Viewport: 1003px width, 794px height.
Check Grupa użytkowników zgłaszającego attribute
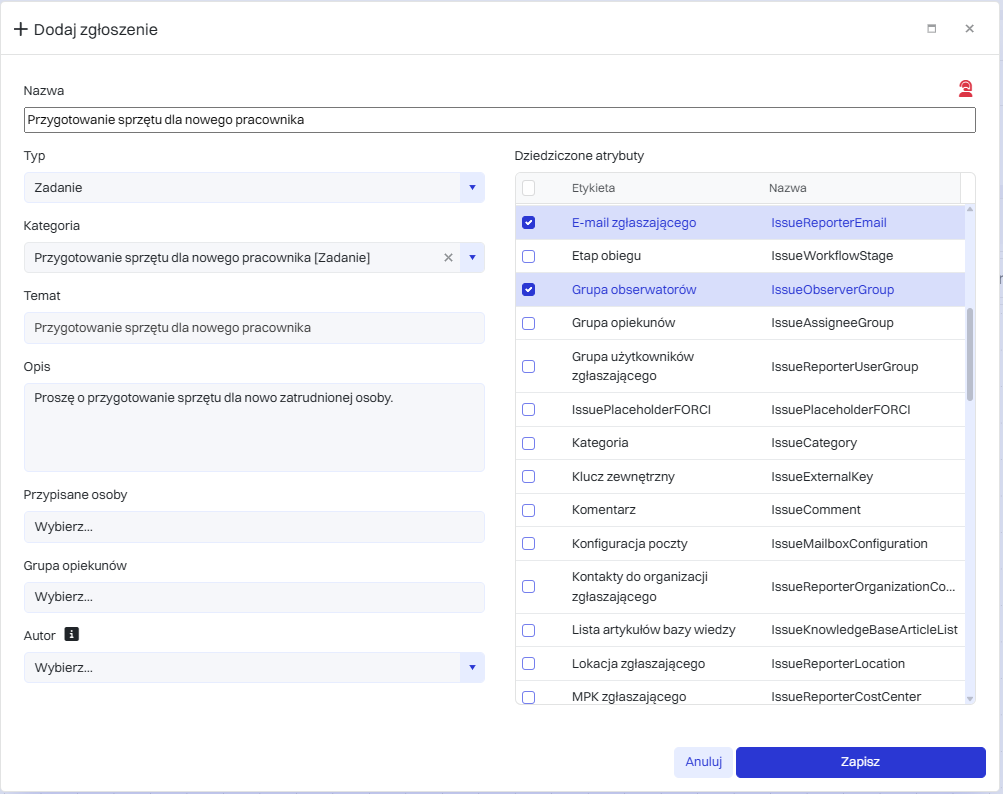tap(528, 367)
